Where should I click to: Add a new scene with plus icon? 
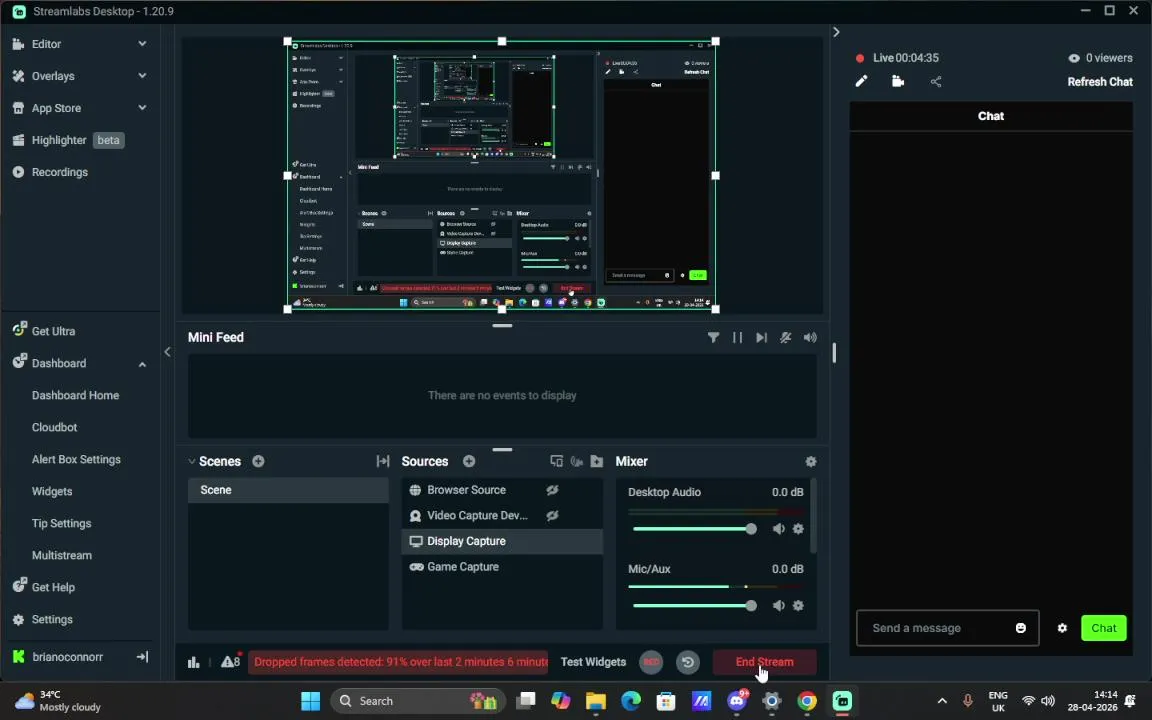point(259,461)
